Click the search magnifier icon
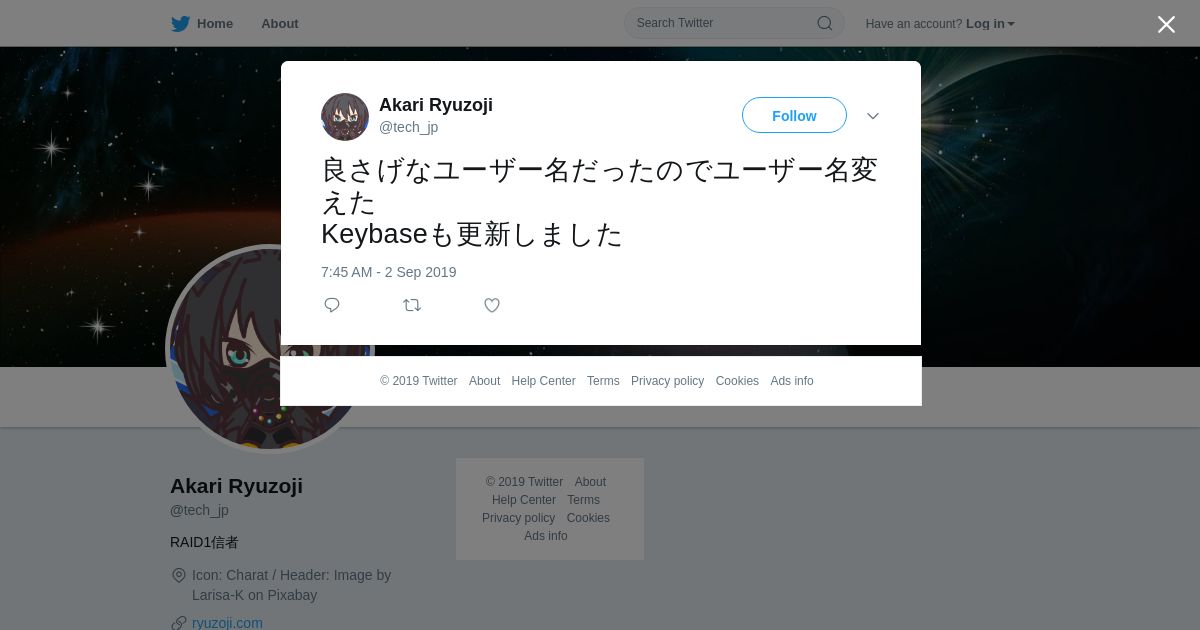This screenshot has height=630, width=1200. tap(825, 23)
